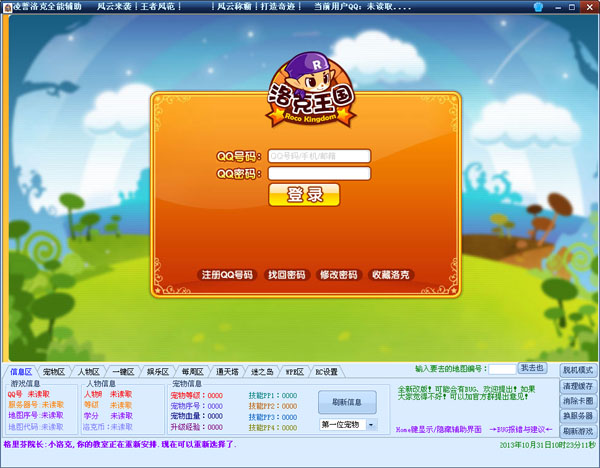
Task: Click the map number input field
Action: tap(502, 369)
